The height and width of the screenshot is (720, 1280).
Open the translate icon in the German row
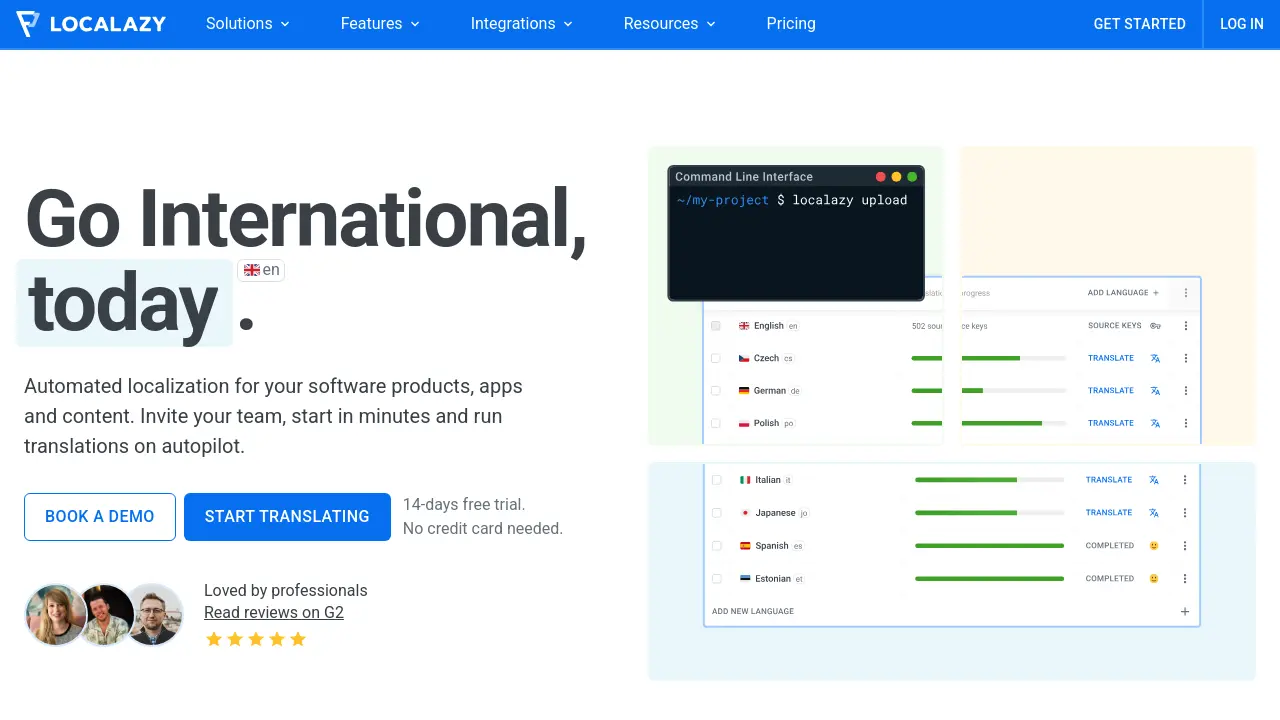coord(1155,391)
